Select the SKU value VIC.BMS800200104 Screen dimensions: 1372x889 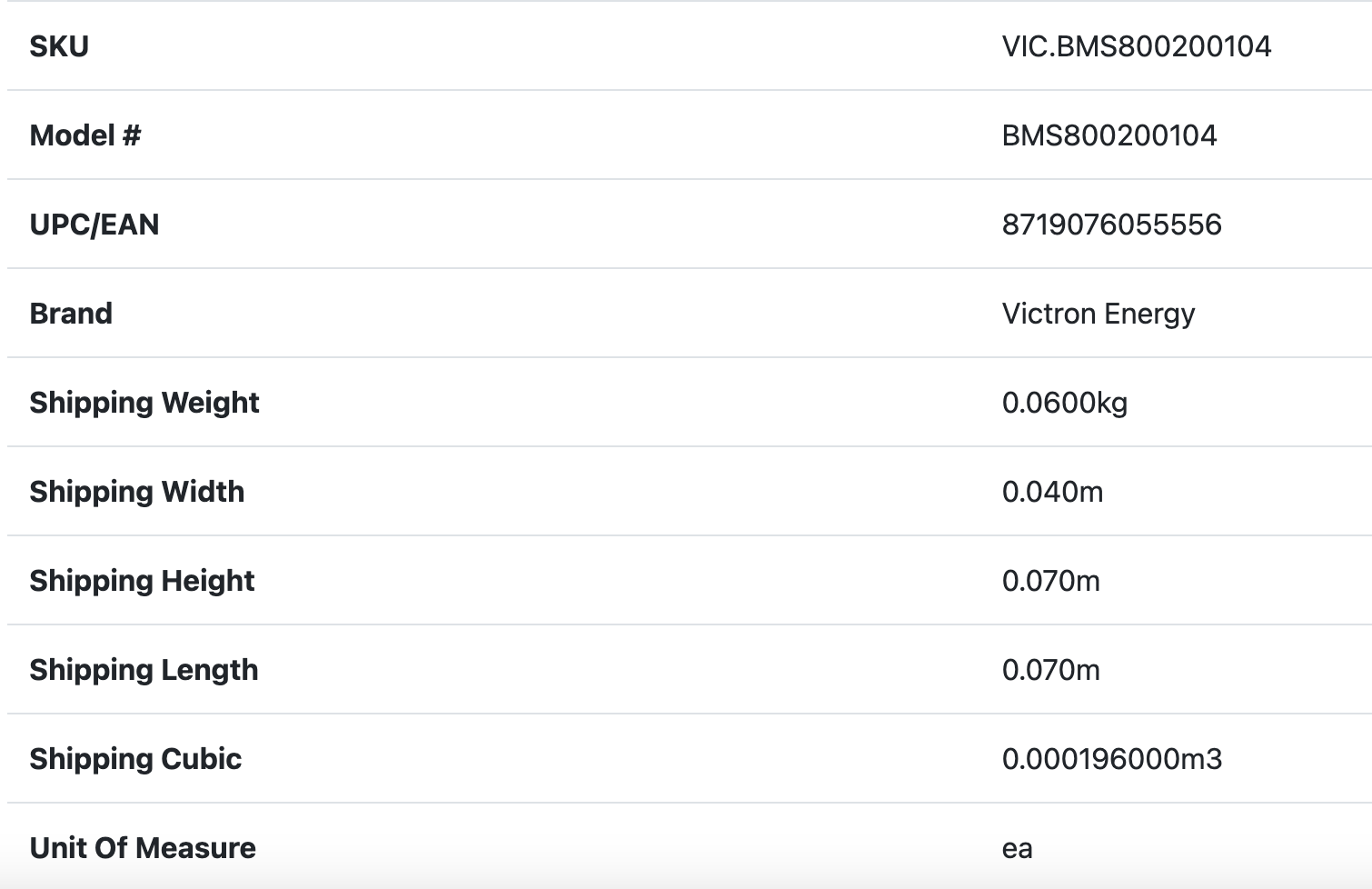coord(1136,46)
